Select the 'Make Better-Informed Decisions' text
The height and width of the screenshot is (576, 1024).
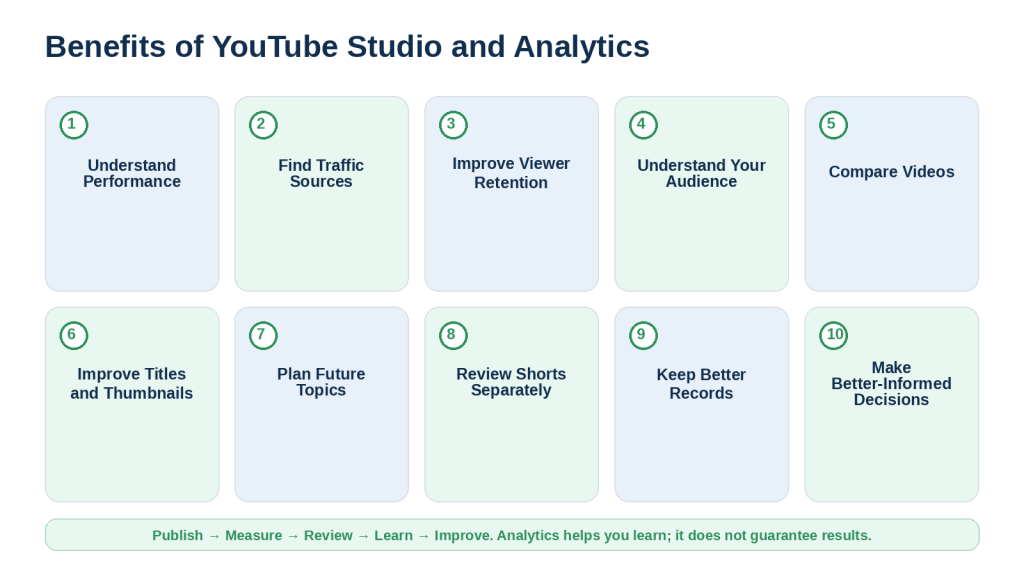891,383
